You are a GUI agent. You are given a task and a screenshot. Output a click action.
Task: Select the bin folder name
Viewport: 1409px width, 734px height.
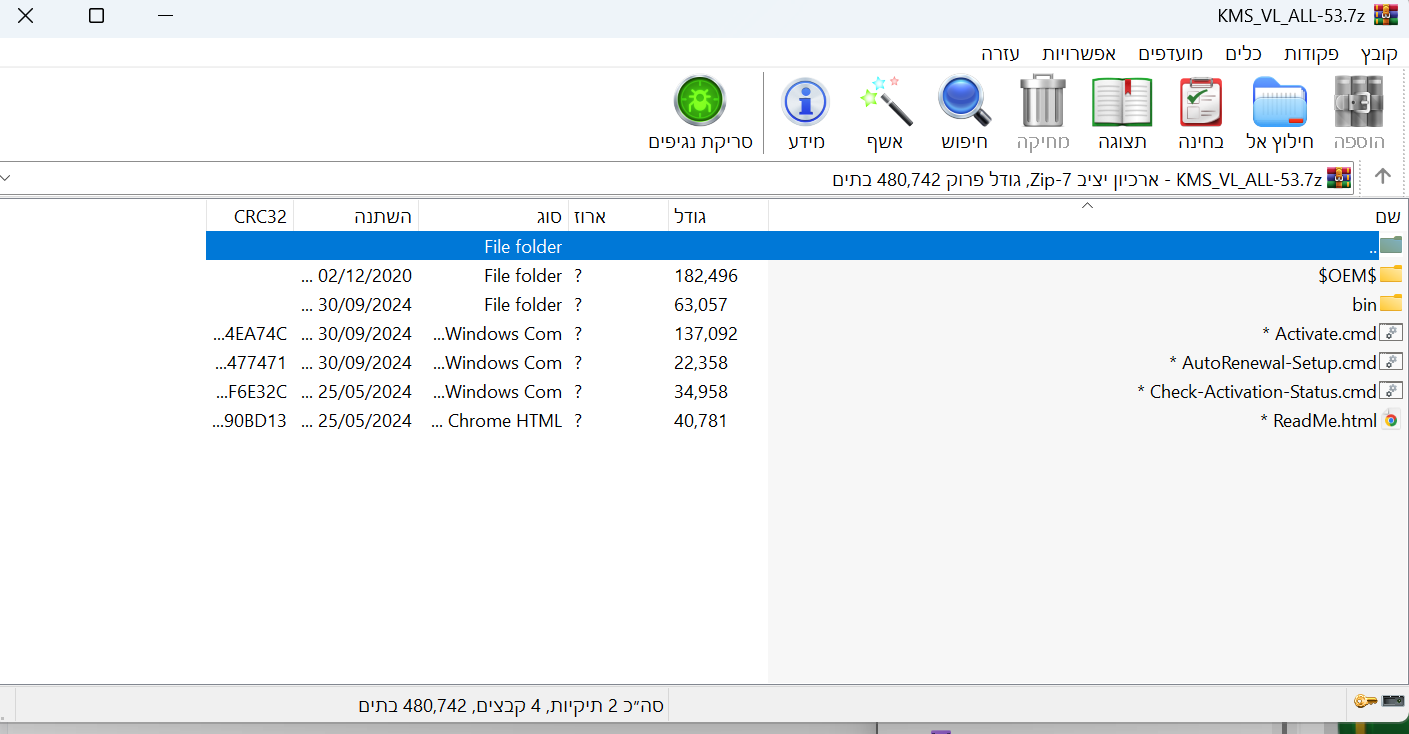click(1365, 305)
